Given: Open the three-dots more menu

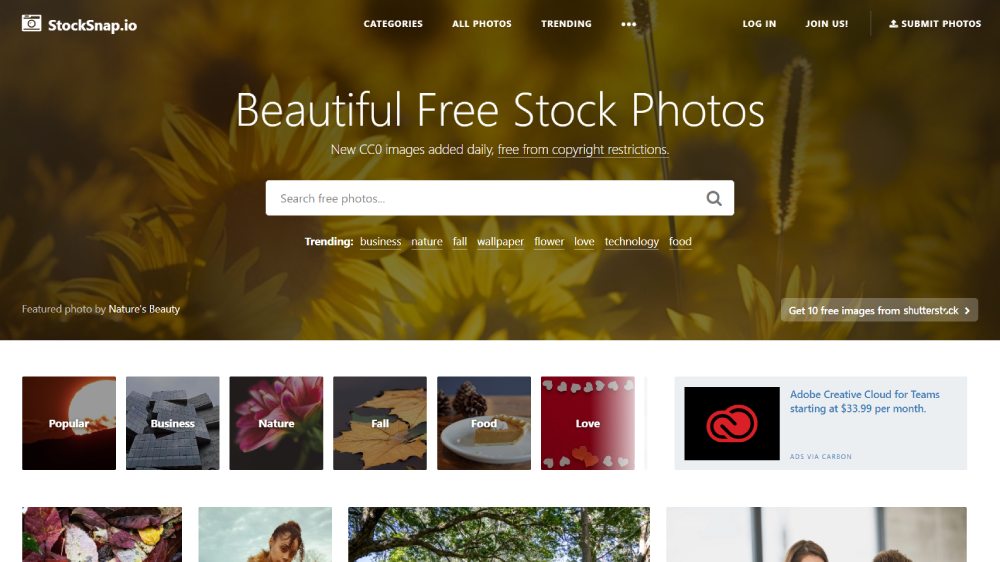Looking at the screenshot, I should tap(628, 24).
